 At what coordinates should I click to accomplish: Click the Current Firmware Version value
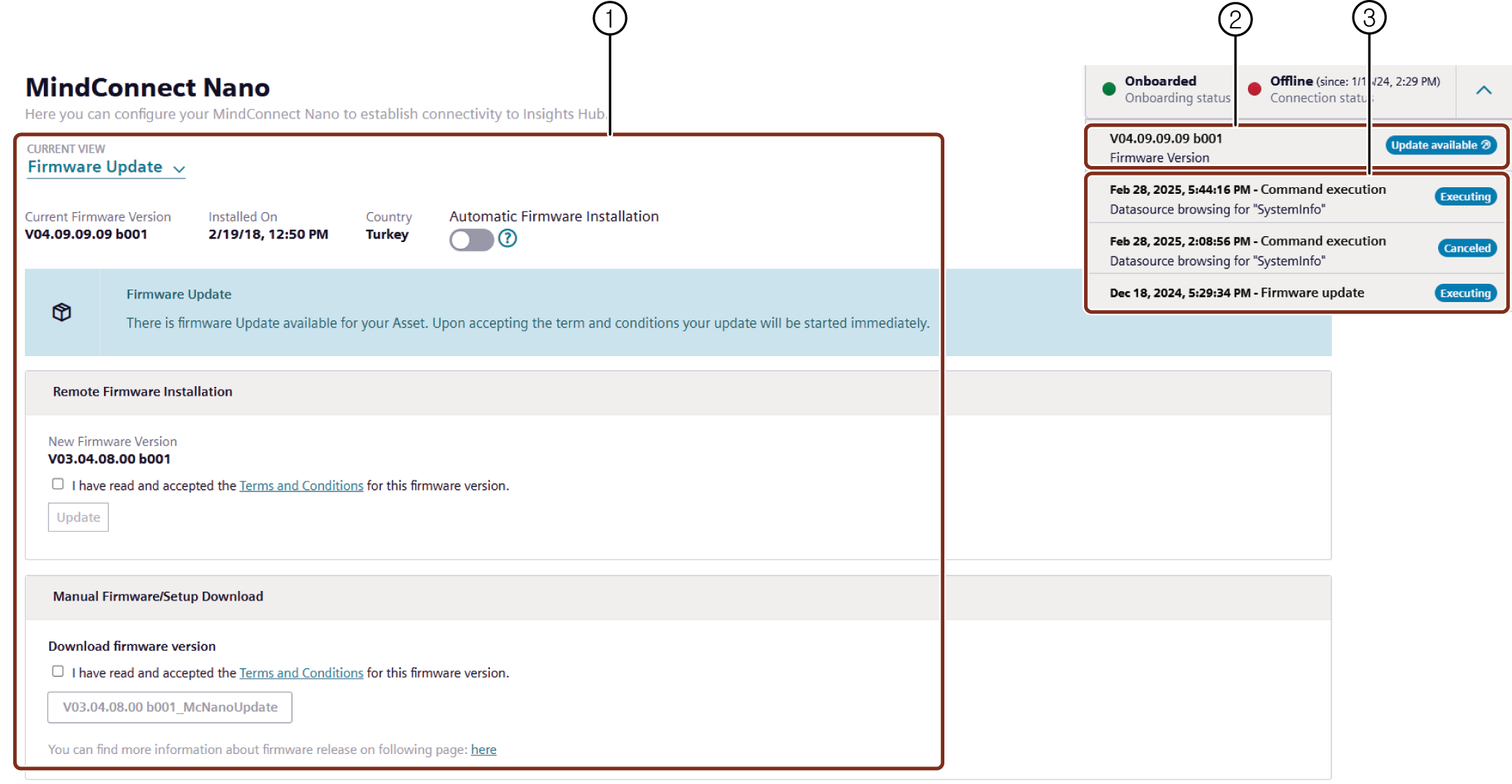pyautogui.click(x=86, y=235)
